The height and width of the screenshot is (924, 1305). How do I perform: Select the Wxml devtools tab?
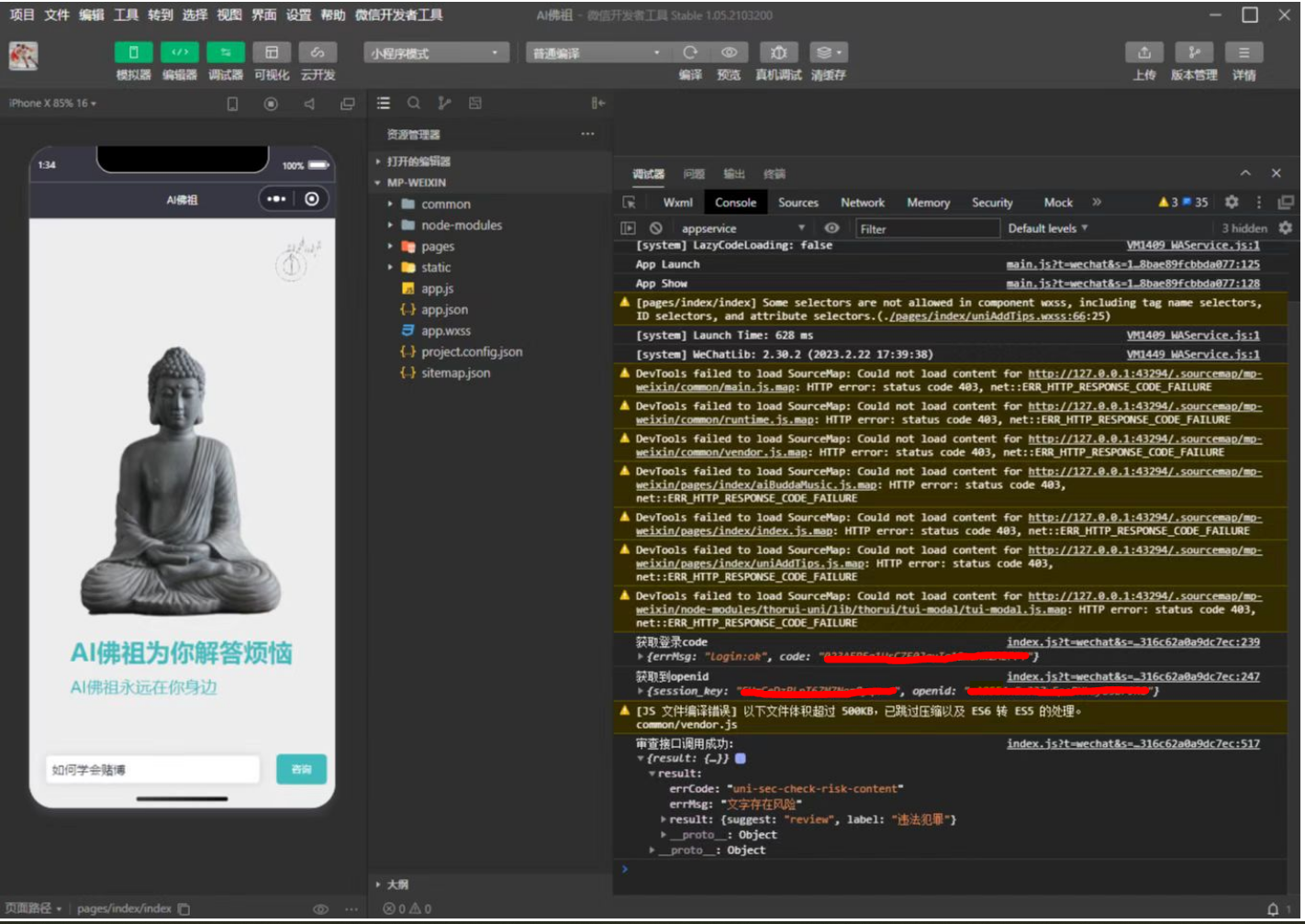(678, 203)
